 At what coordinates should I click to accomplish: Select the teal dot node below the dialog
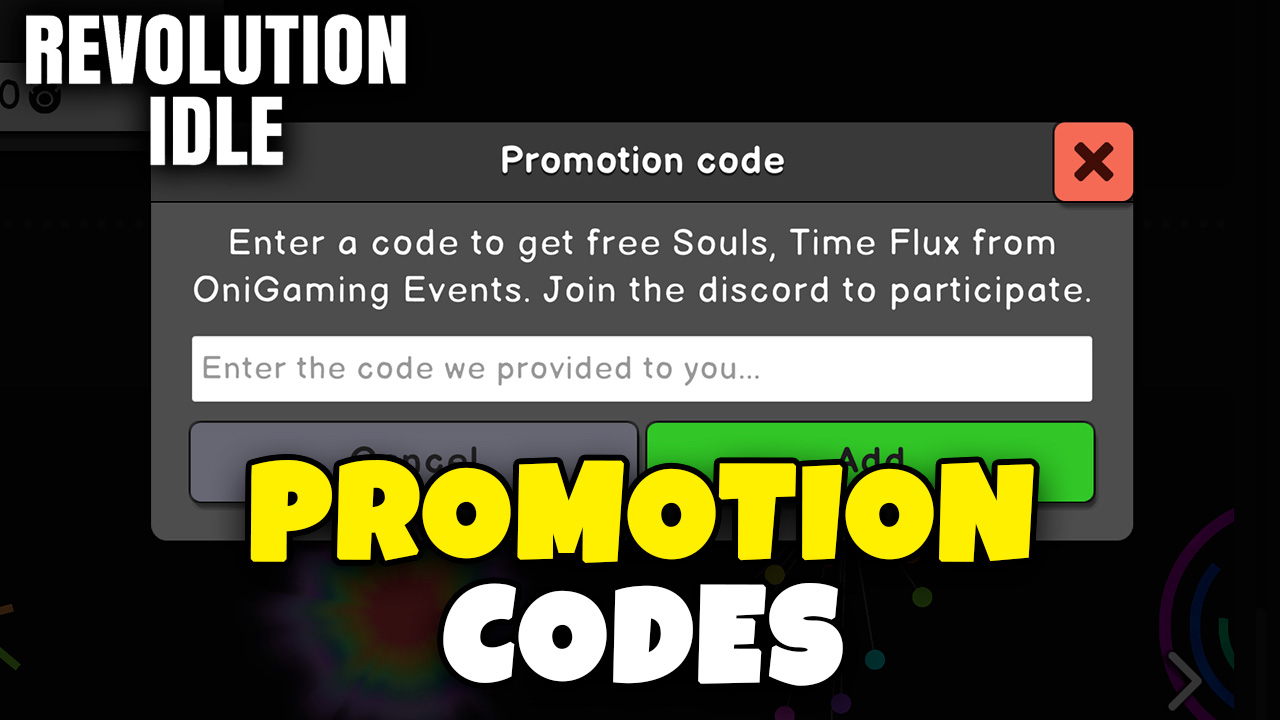[x=874, y=660]
